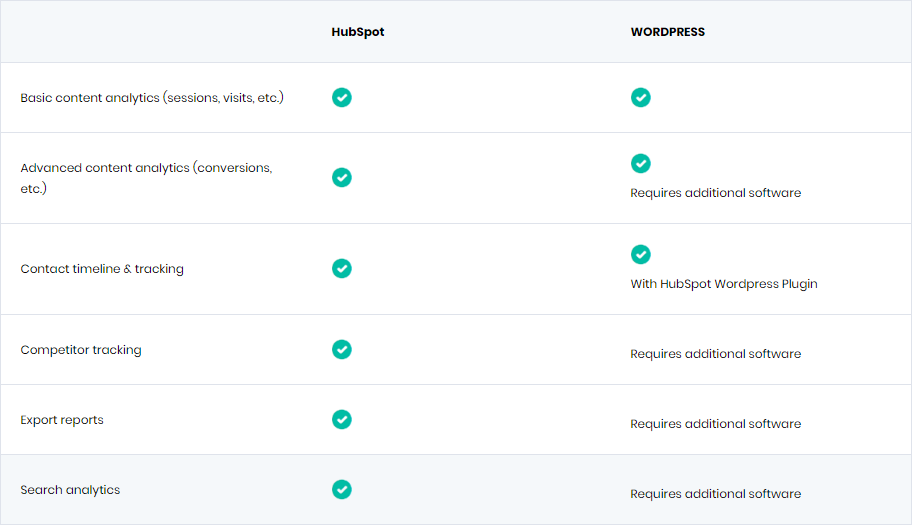Click the Export reports row label
This screenshot has width=912, height=525.
[62, 420]
